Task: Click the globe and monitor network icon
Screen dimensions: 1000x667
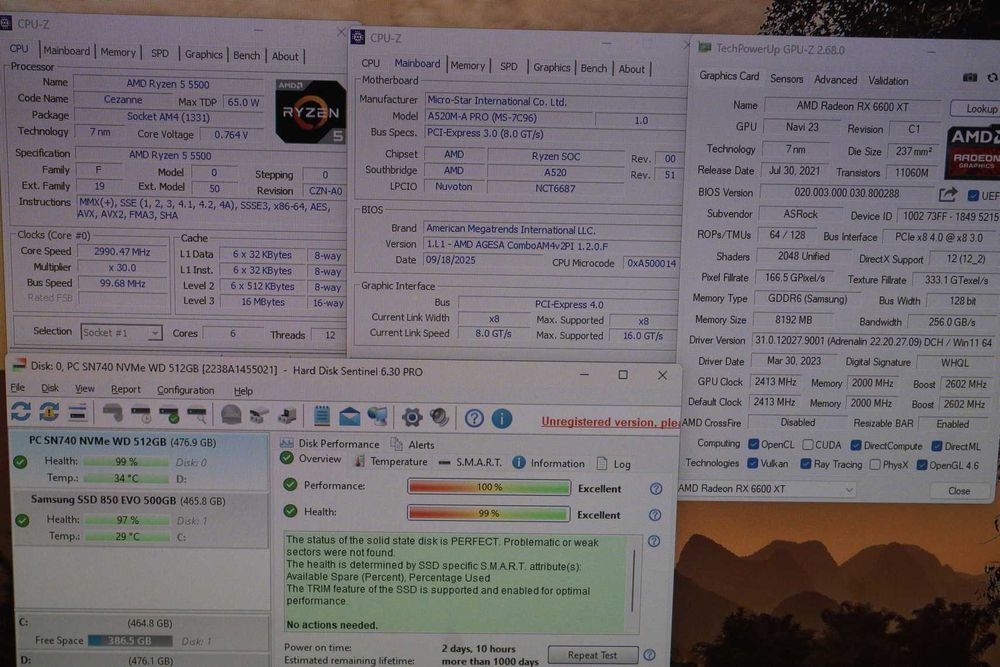Action: click(x=378, y=417)
